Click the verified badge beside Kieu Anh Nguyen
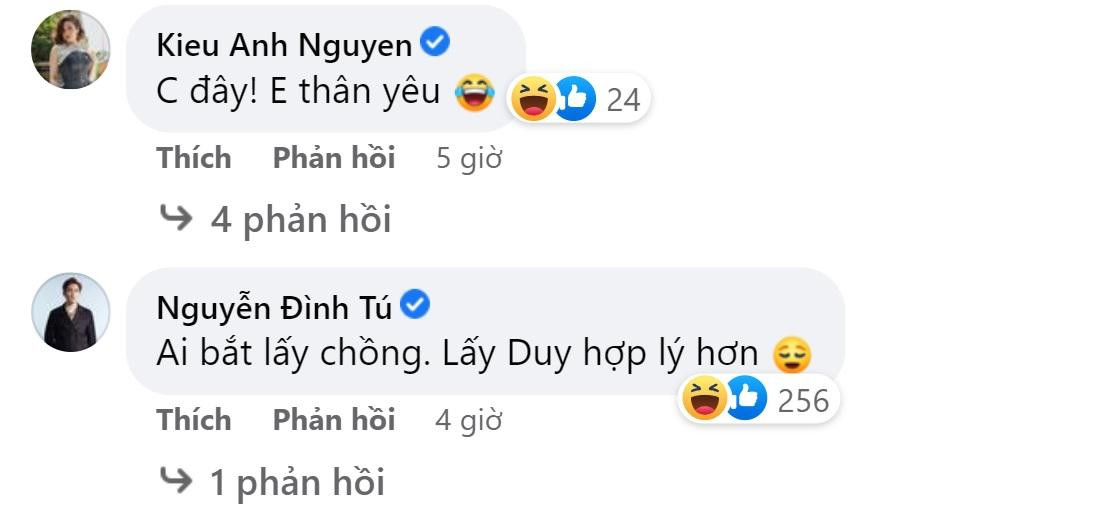The width and height of the screenshot is (1094, 523). tap(435, 44)
